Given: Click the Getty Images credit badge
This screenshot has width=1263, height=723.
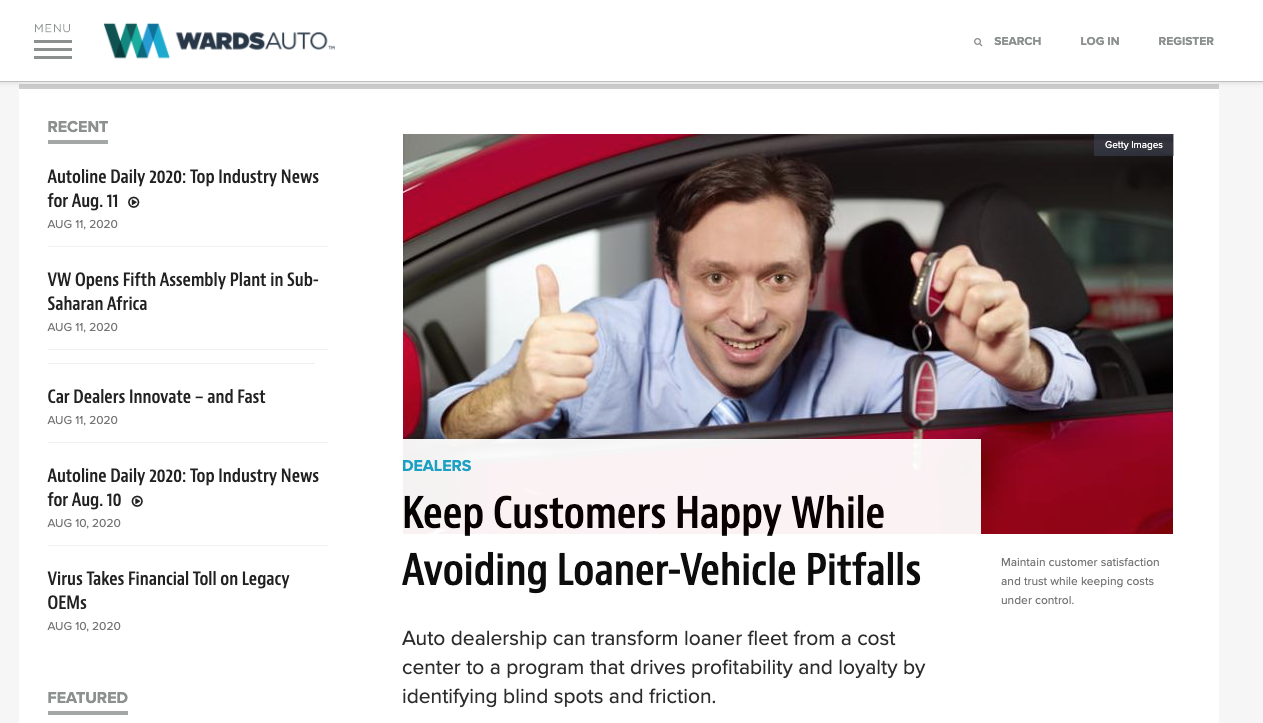Looking at the screenshot, I should (1133, 145).
